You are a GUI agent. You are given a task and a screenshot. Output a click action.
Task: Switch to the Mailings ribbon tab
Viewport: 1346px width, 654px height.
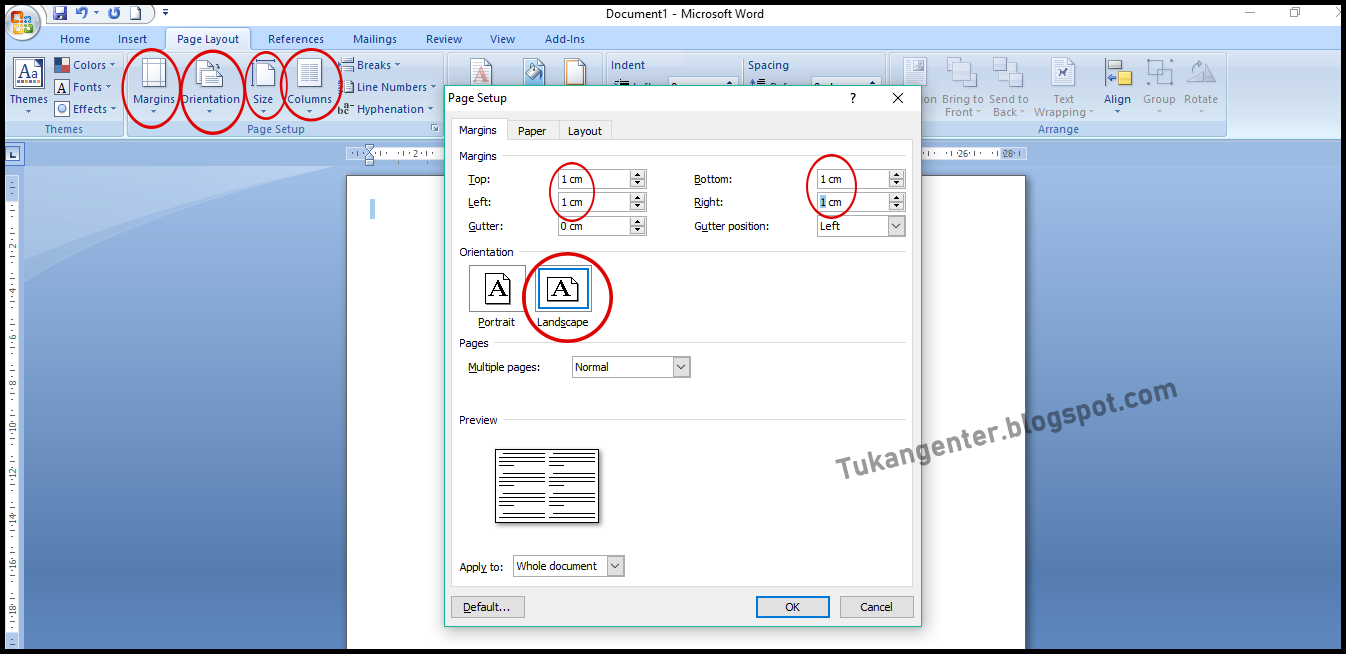point(375,39)
